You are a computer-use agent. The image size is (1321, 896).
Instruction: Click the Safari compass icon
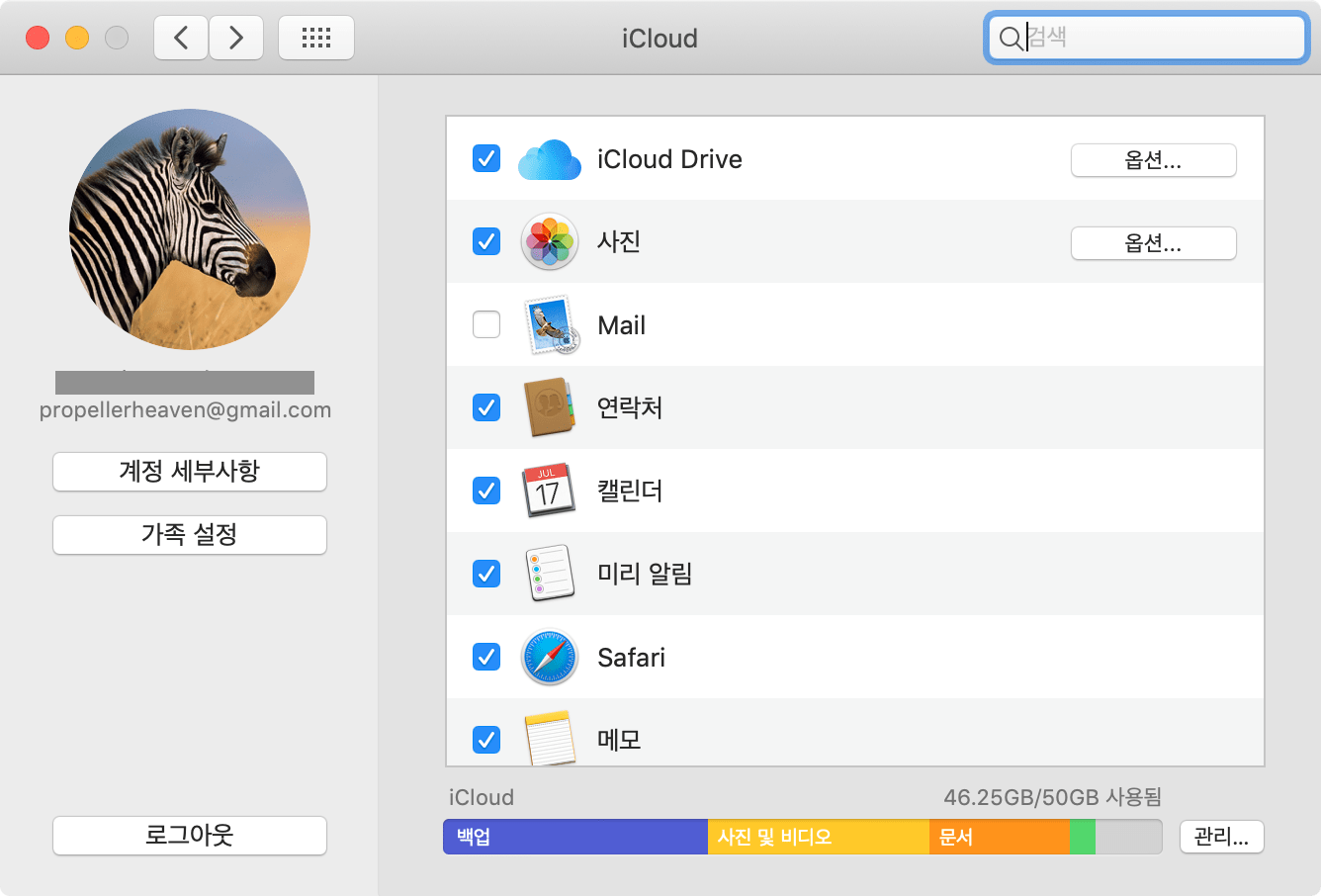[x=549, y=657]
